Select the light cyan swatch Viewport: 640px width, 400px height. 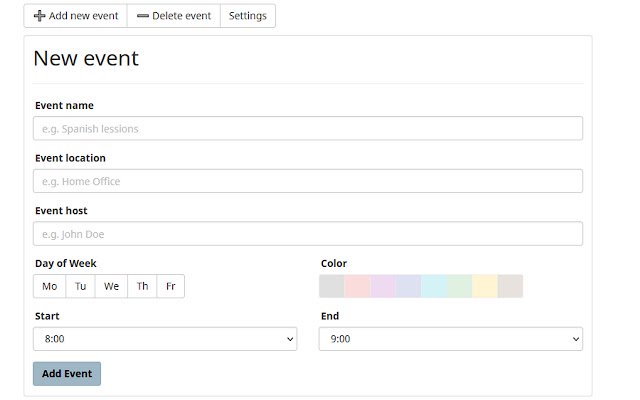point(434,287)
